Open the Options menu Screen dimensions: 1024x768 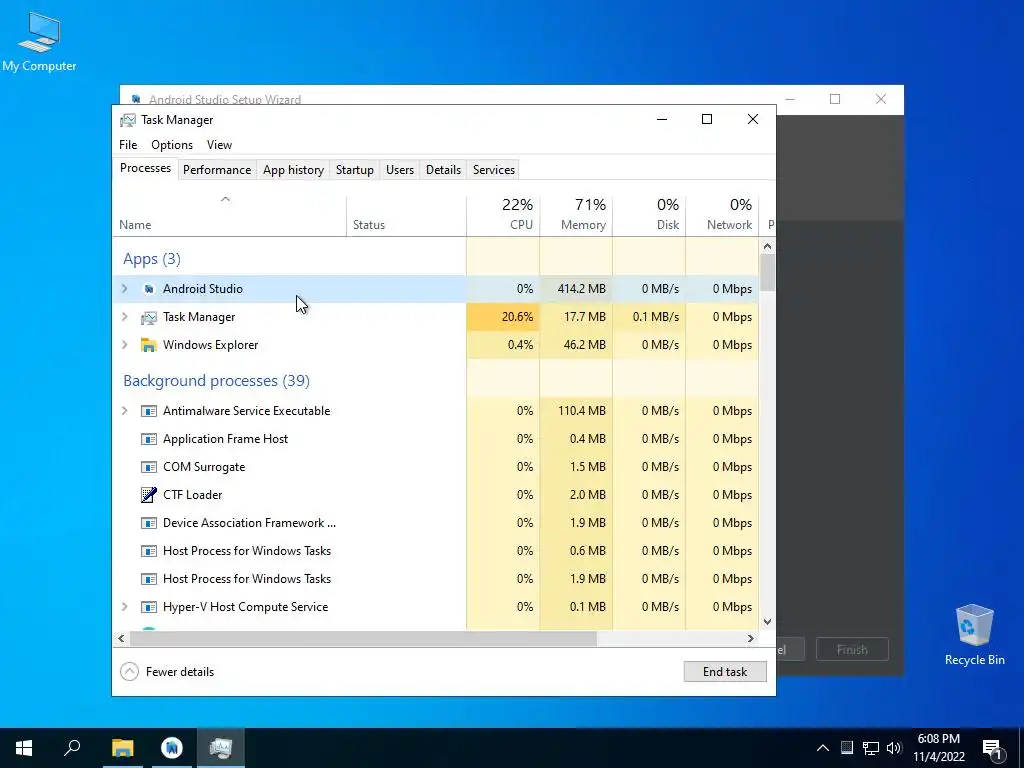click(x=172, y=145)
